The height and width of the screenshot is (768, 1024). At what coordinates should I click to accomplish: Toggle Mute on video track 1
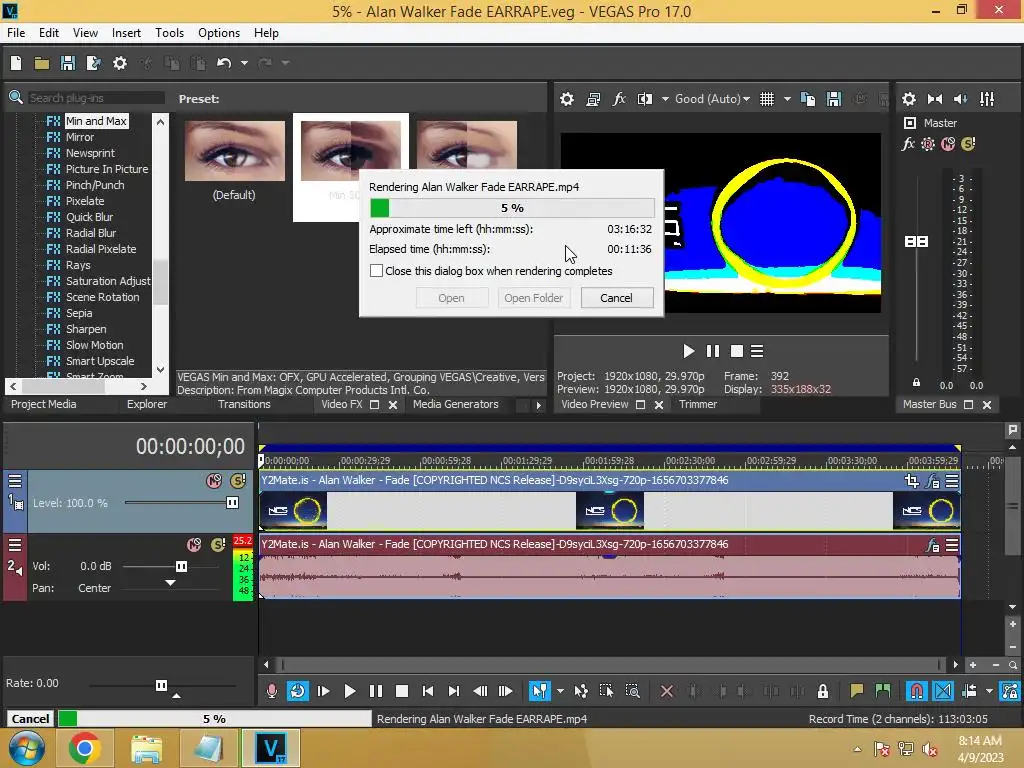[x=214, y=481]
